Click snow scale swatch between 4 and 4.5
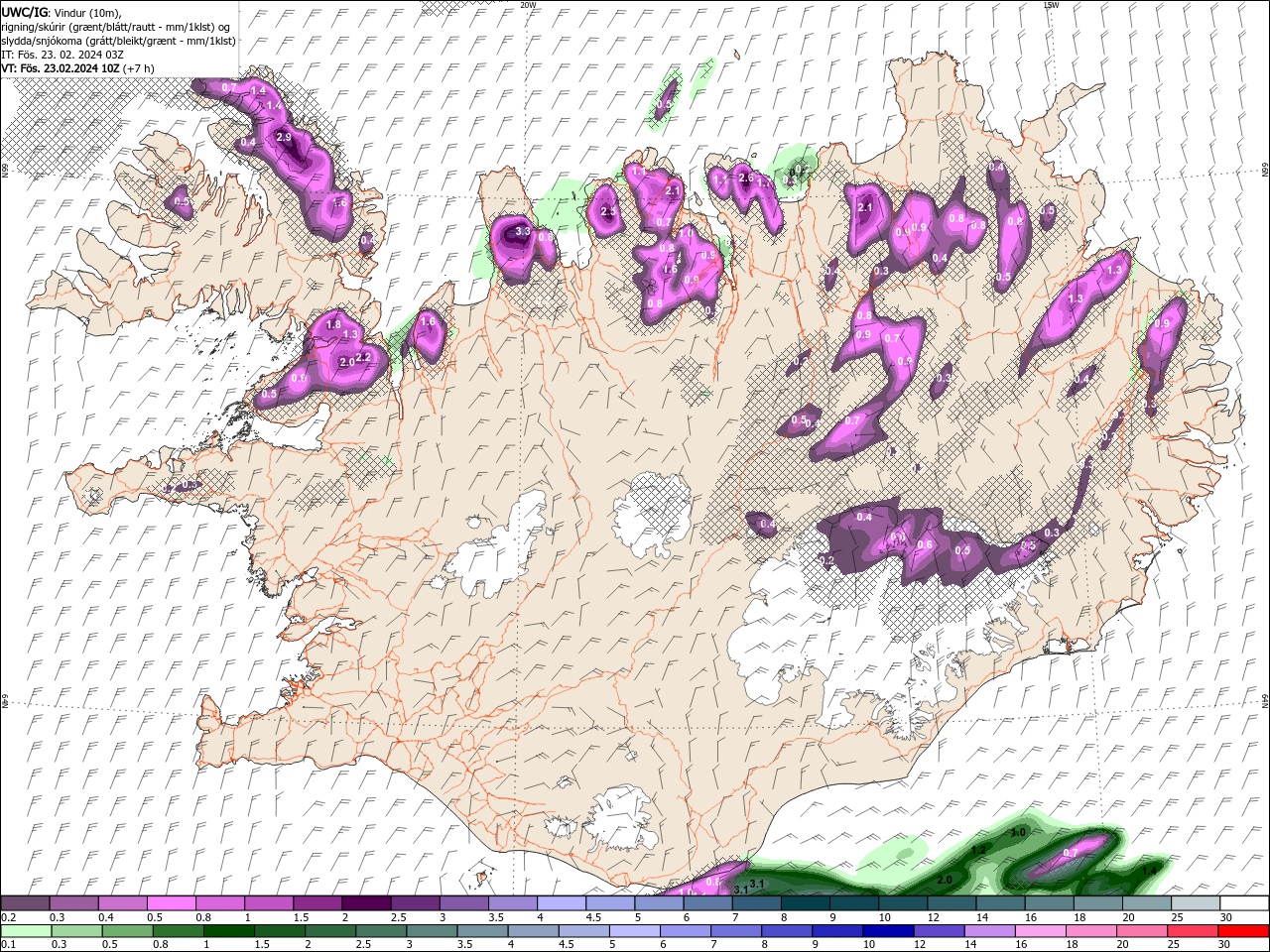The image size is (1270, 952). (562, 903)
